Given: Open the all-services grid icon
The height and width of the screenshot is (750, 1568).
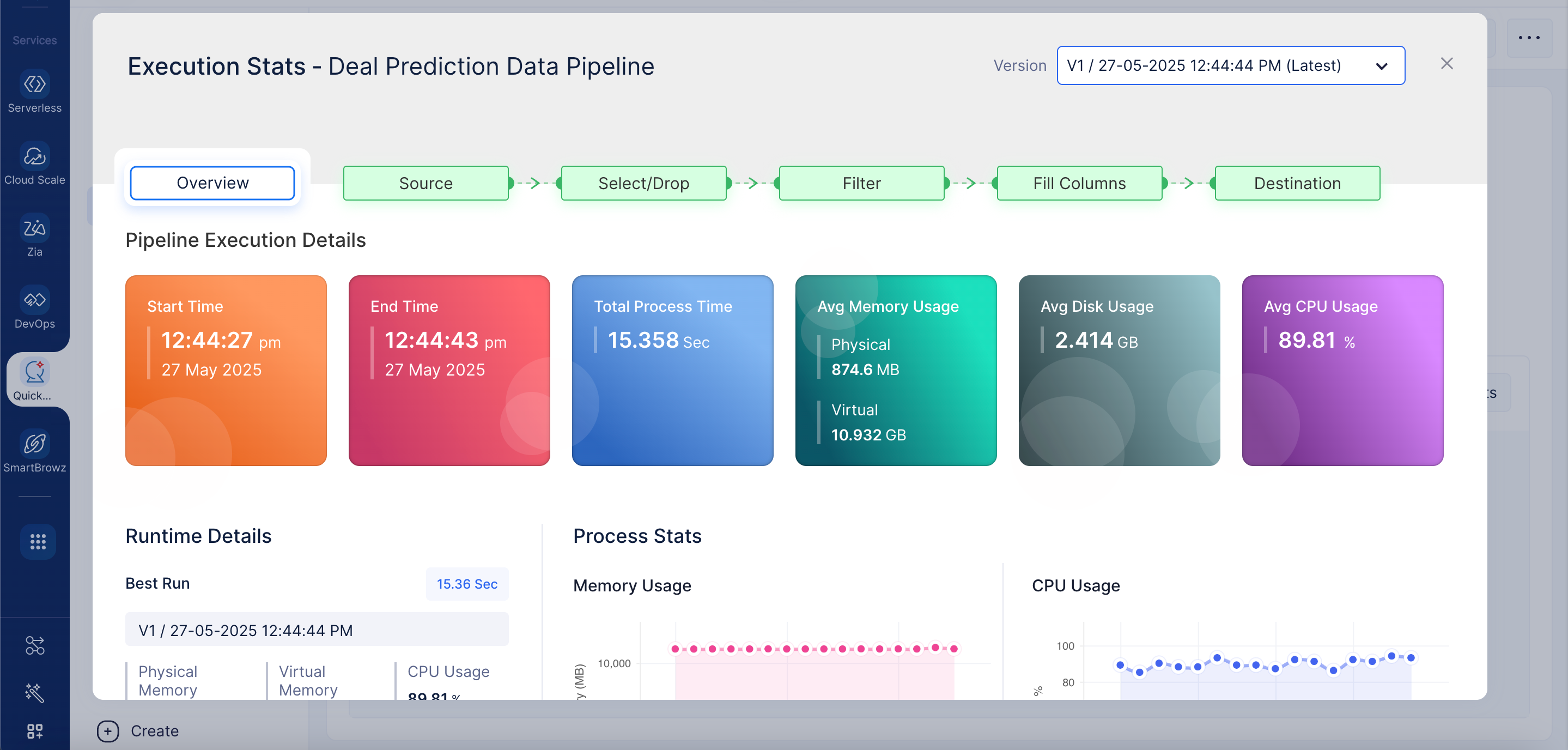Looking at the screenshot, I should [x=38, y=541].
